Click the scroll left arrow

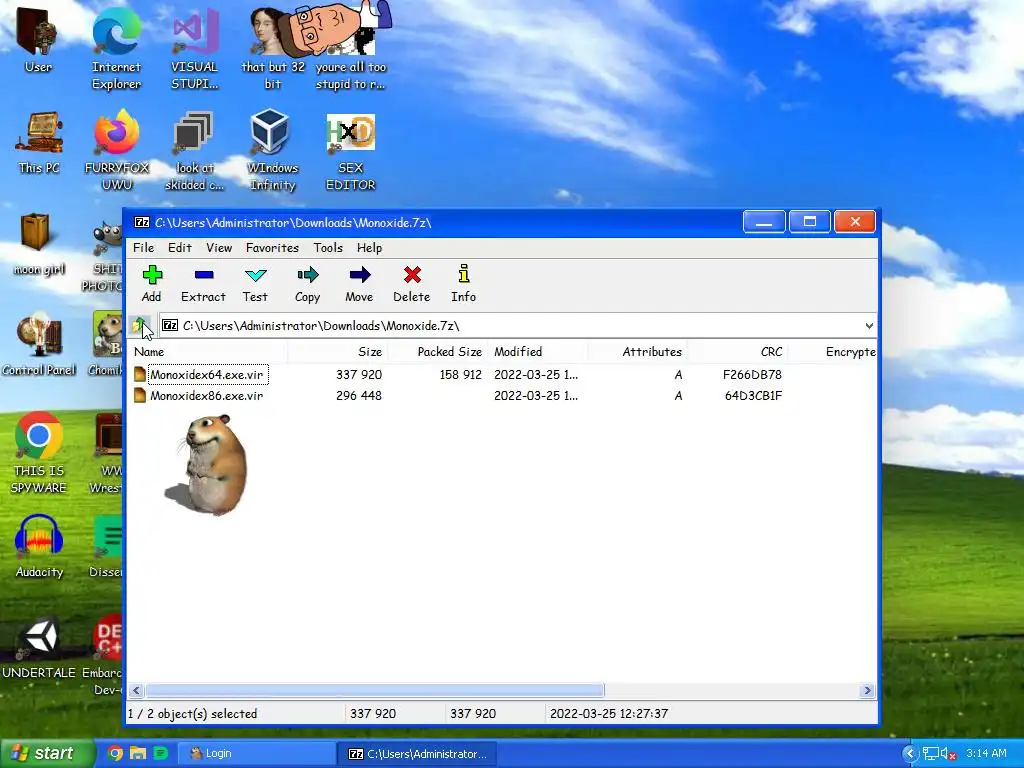click(136, 690)
